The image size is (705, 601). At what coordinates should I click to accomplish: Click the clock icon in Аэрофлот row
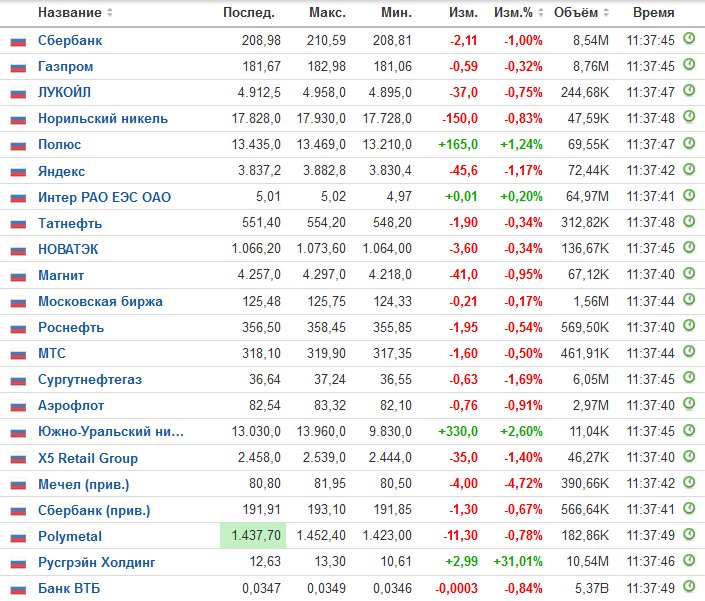(689, 404)
